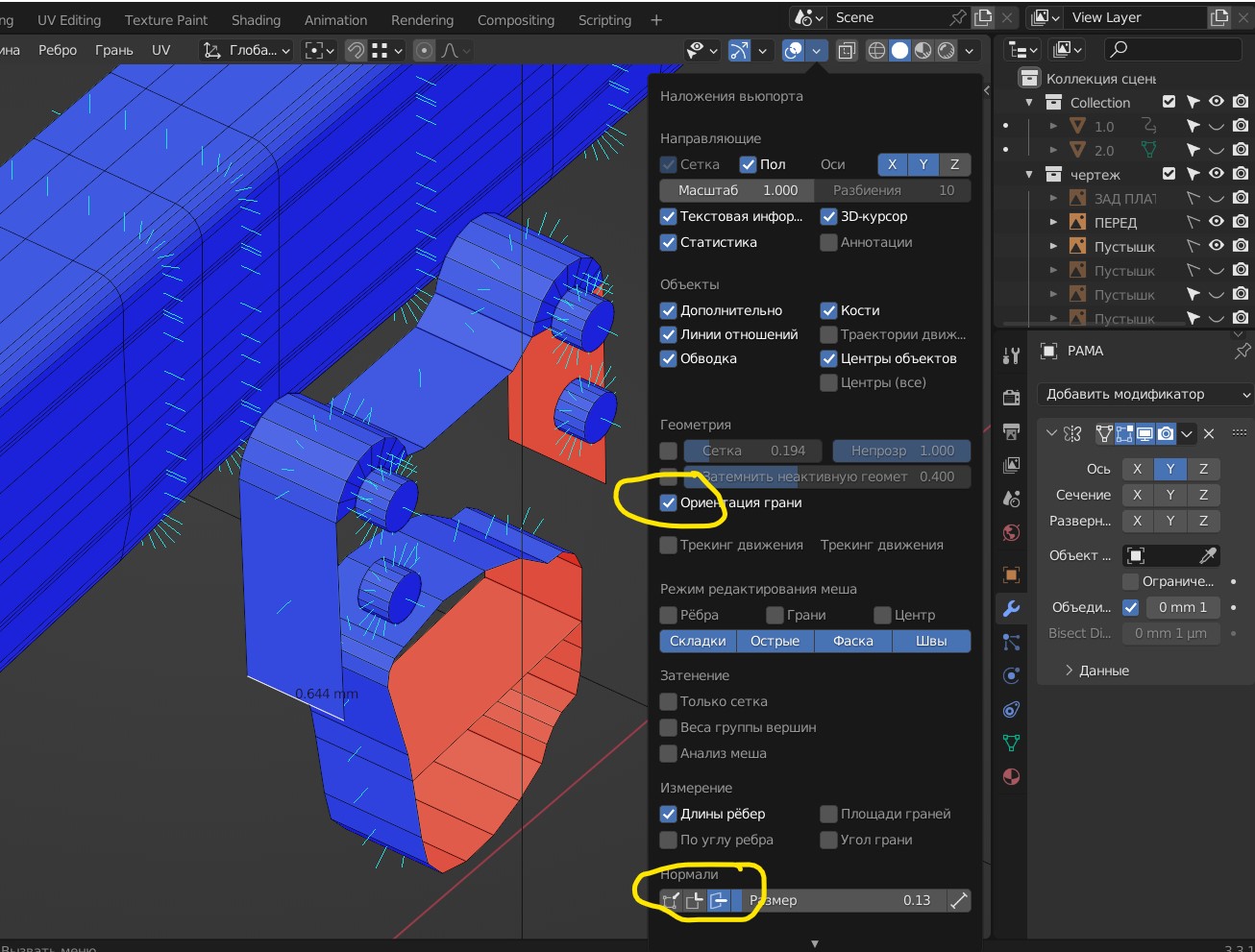
Task: Open Добавить модификатор dropdown
Action: point(1144,394)
